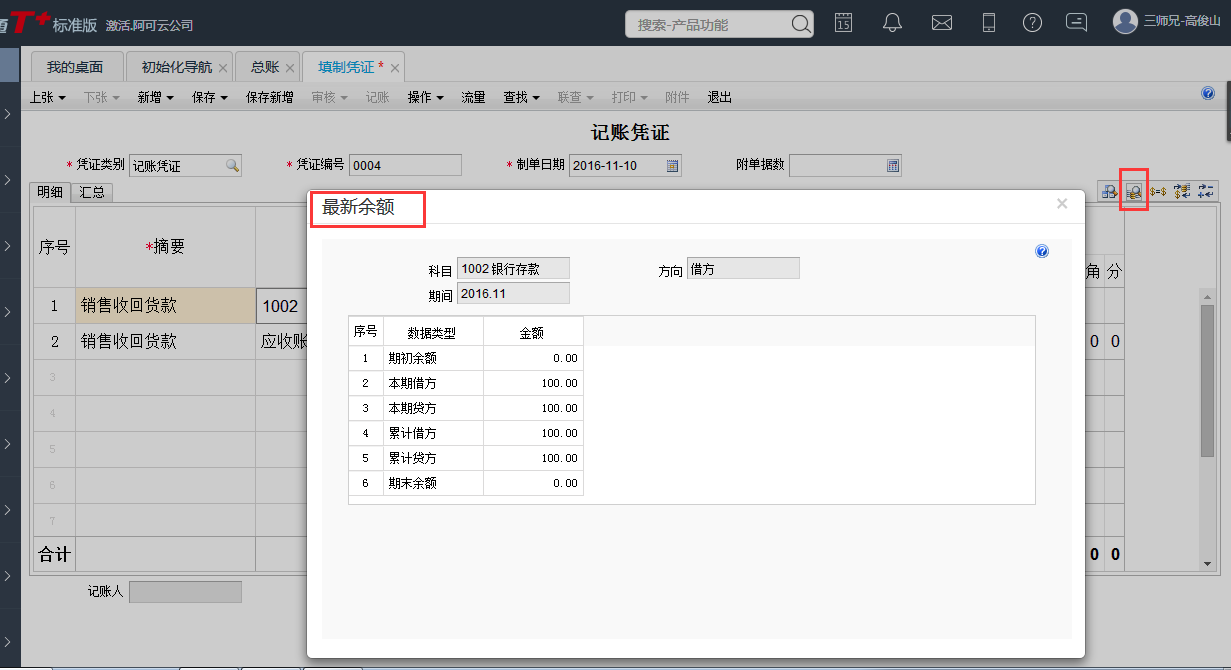Click inside the 凭证编号 input field

(x=405, y=165)
